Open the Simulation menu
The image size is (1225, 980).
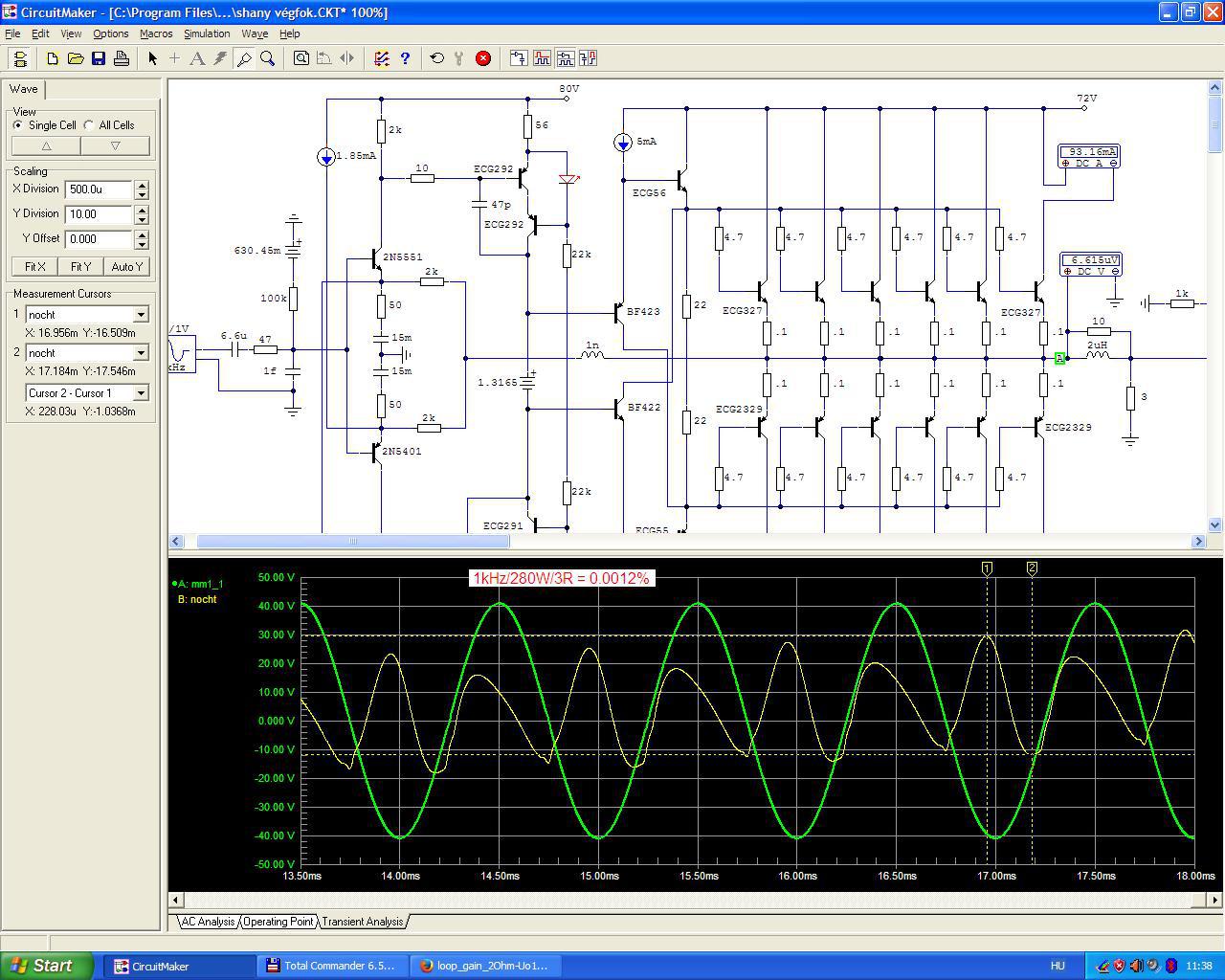(207, 33)
